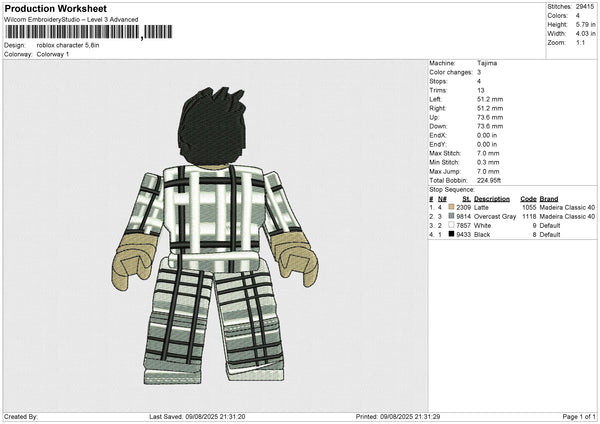
Task: Click the Total Bobbin value 224.95ft
Action: point(489,181)
